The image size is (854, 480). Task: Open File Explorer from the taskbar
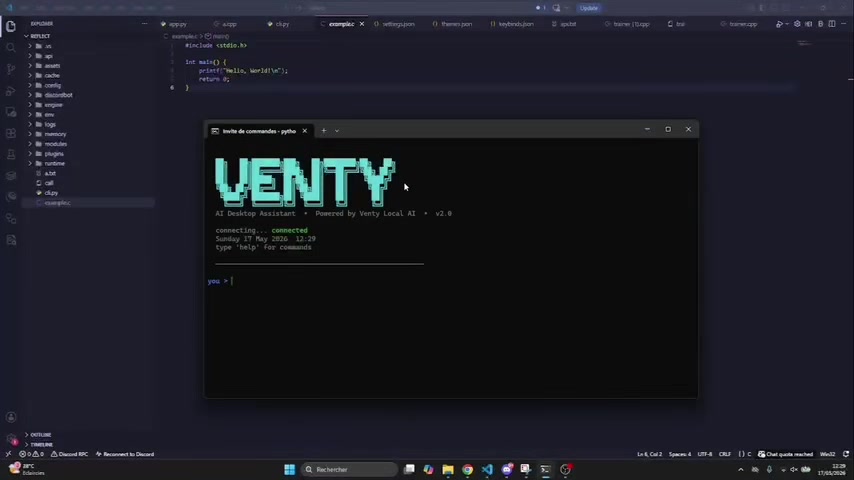point(448,469)
